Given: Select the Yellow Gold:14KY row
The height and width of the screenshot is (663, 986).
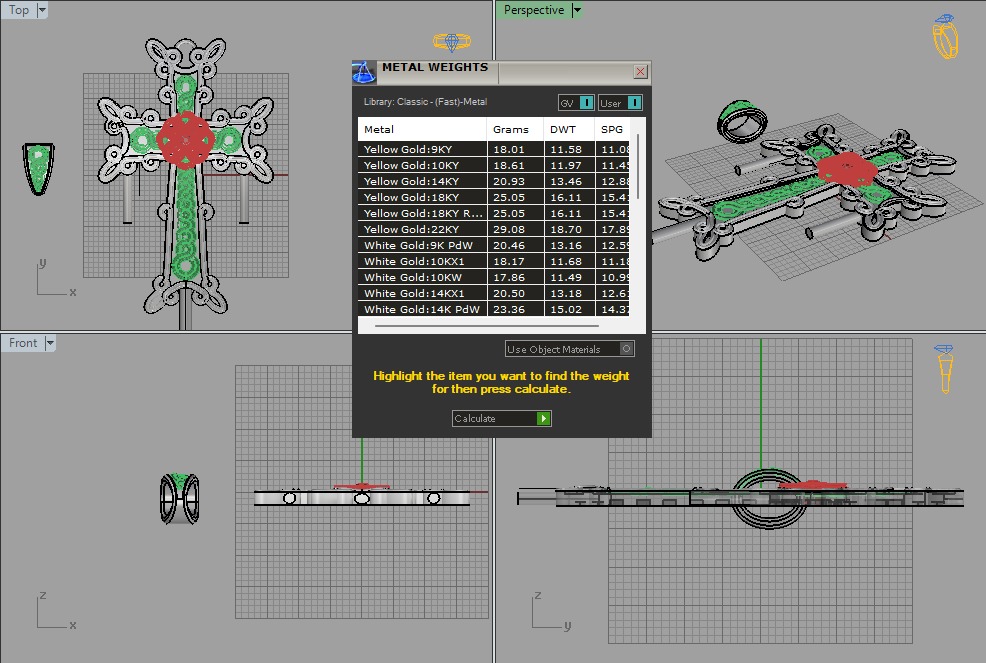Looking at the screenshot, I should coord(494,181).
